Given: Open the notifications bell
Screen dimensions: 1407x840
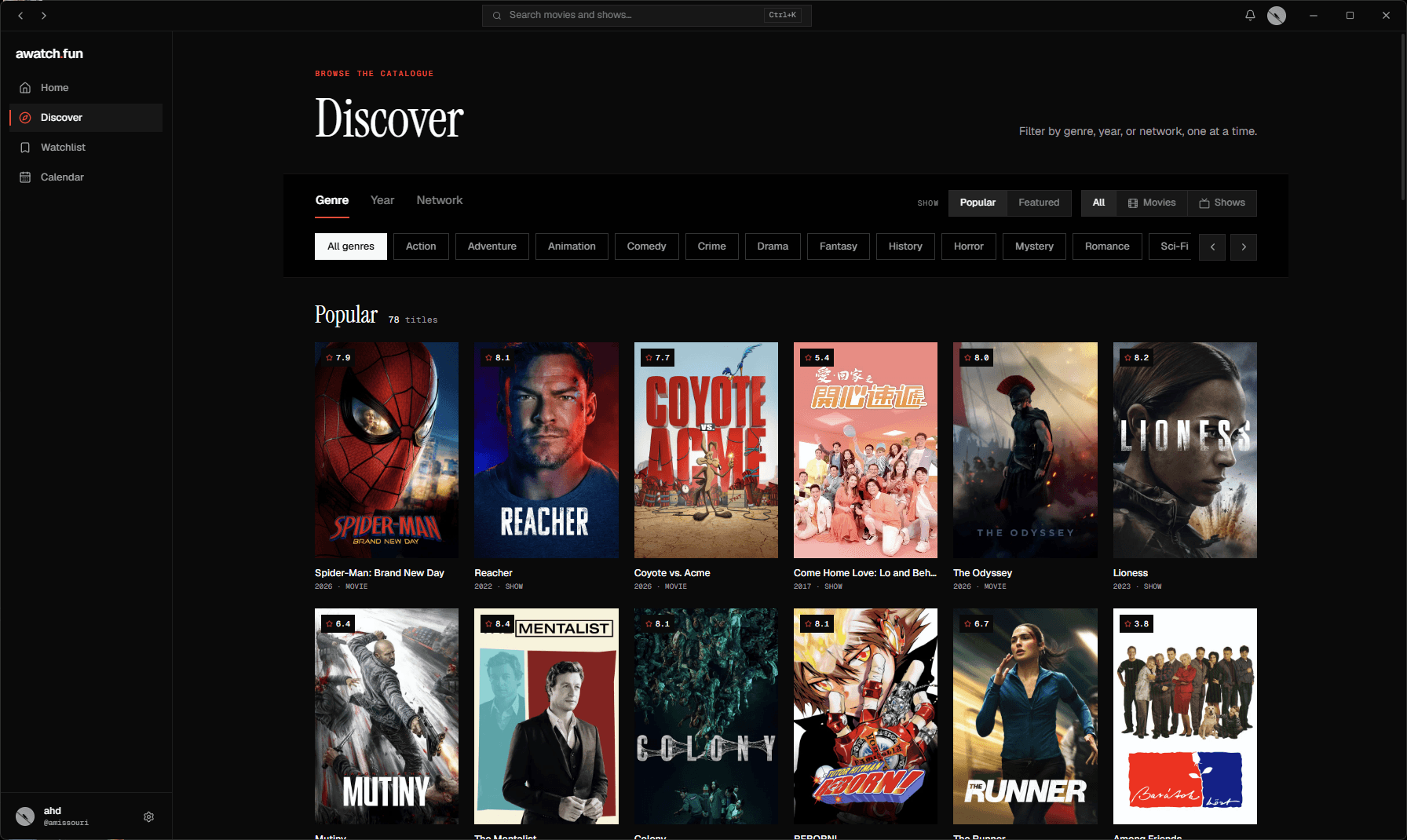Looking at the screenshot, I should (1250, 15).
